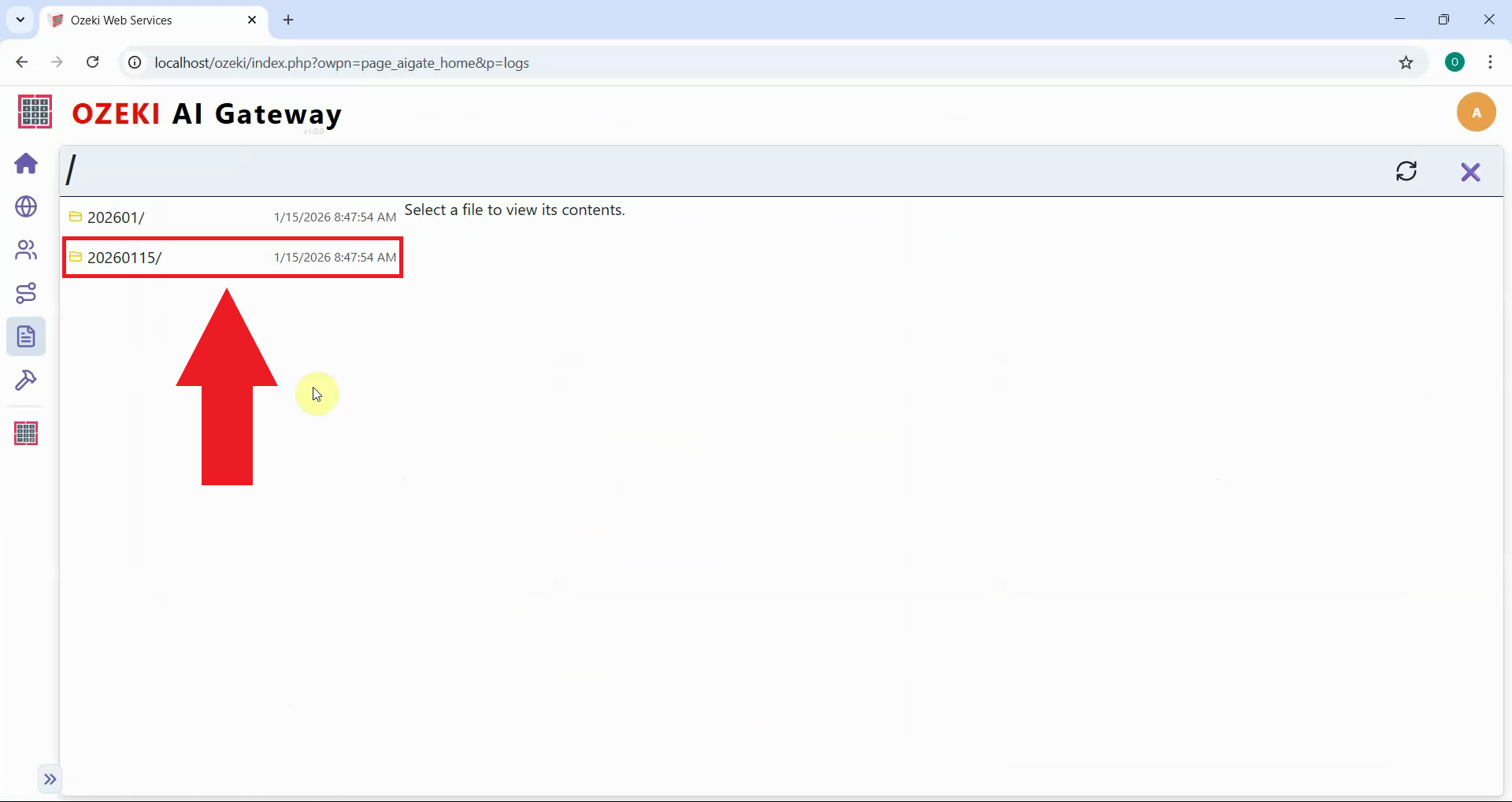Close the log viewer panel
The height and width of the screenshot is (802, 1512).
coord(1471,171)
